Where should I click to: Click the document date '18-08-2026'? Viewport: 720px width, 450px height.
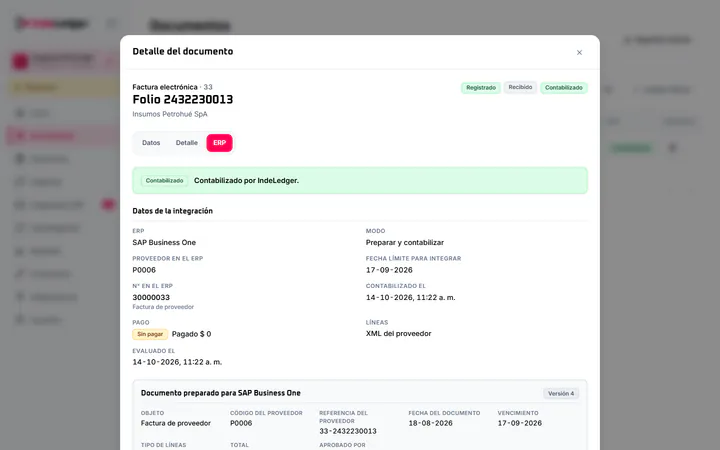click(x=431, y=423)
